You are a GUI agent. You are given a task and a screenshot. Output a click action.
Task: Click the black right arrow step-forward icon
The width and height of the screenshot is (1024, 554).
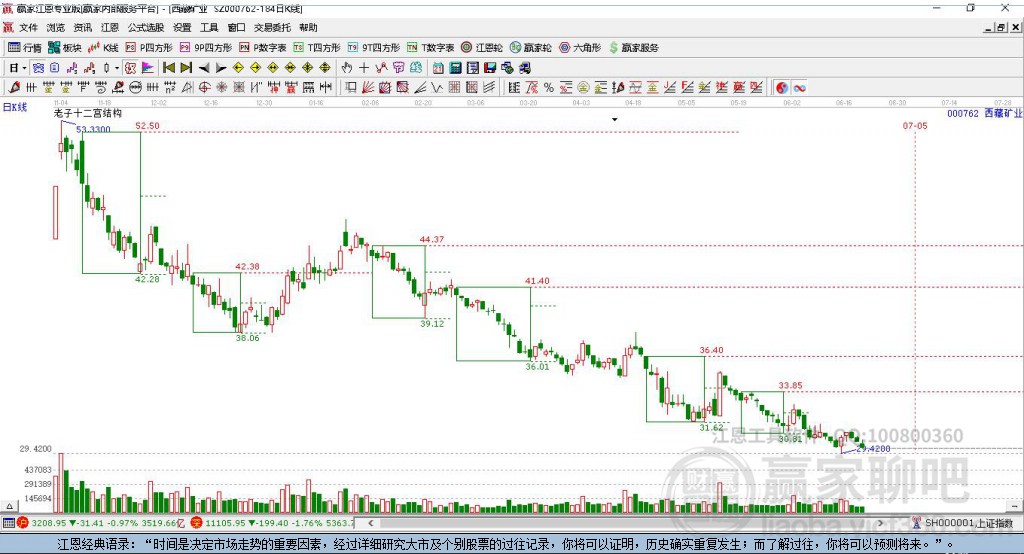[221, 68]
